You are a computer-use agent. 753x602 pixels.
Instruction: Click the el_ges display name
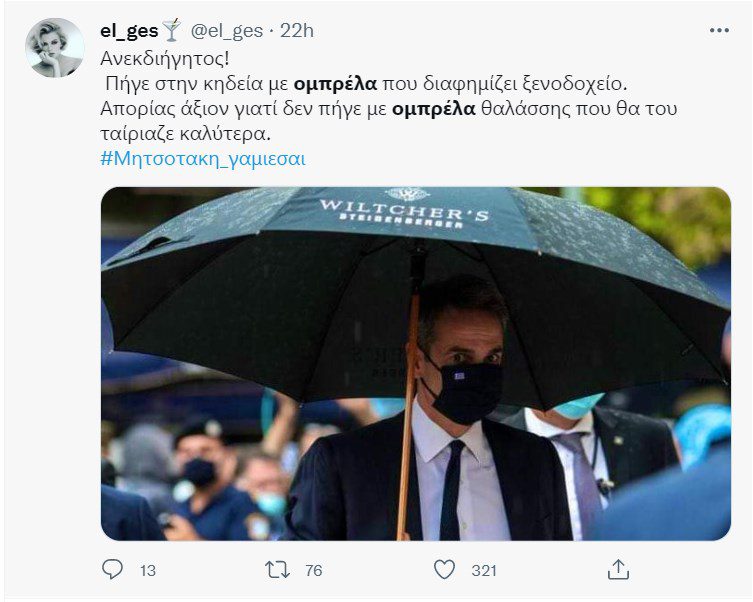pyautogui.click(x=129, y=31)
